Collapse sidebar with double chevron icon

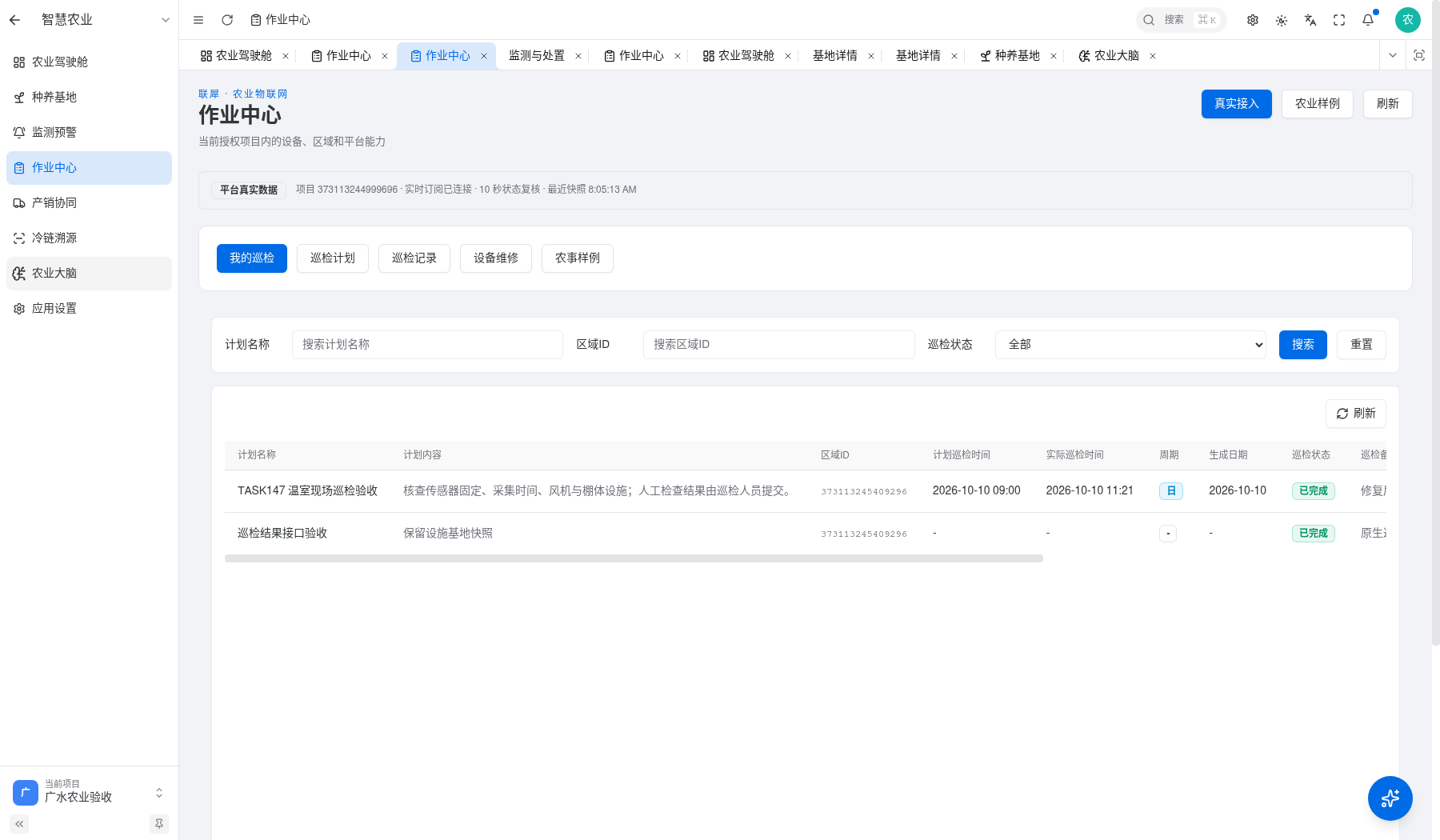click(x=19, y=824)
